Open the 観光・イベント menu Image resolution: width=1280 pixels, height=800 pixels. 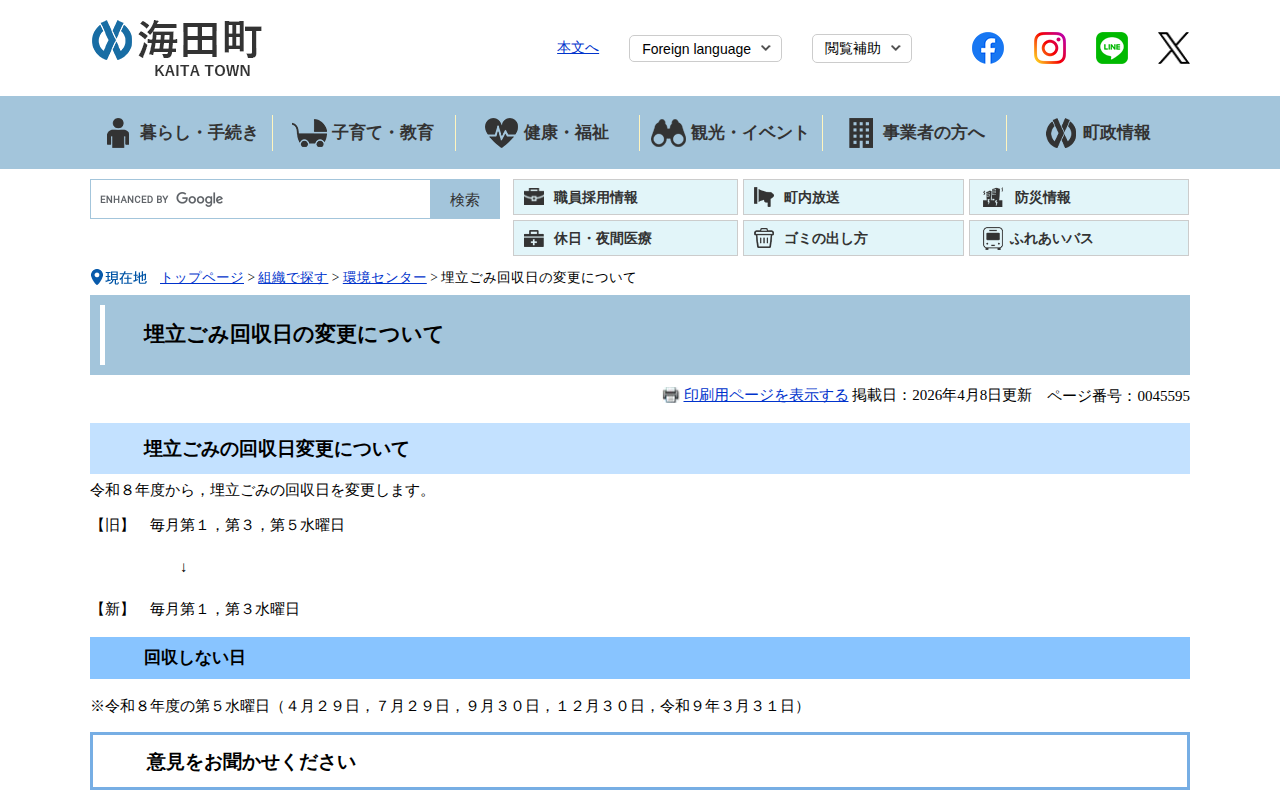731,133
